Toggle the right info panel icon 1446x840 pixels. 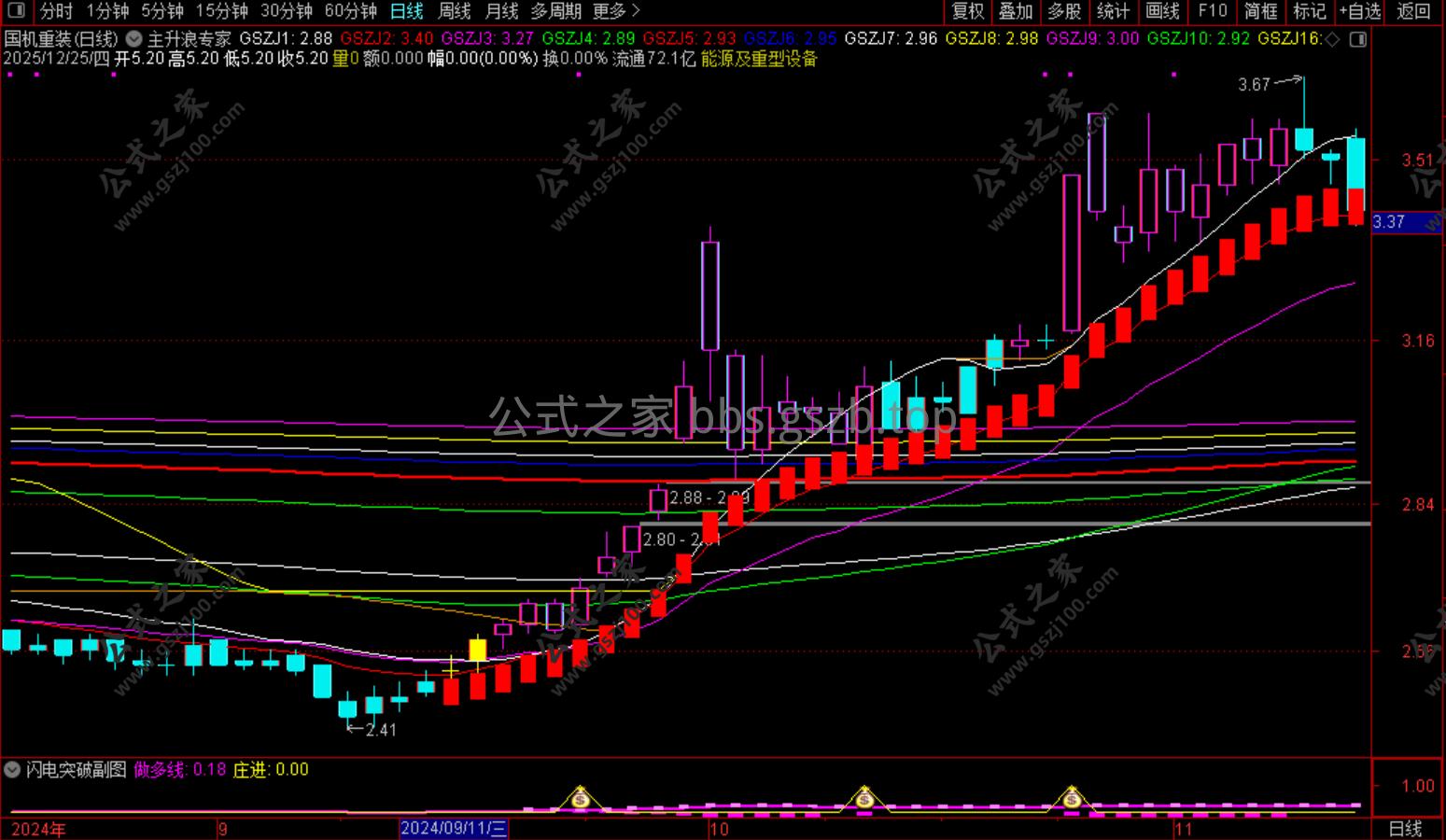[1358, 39]
